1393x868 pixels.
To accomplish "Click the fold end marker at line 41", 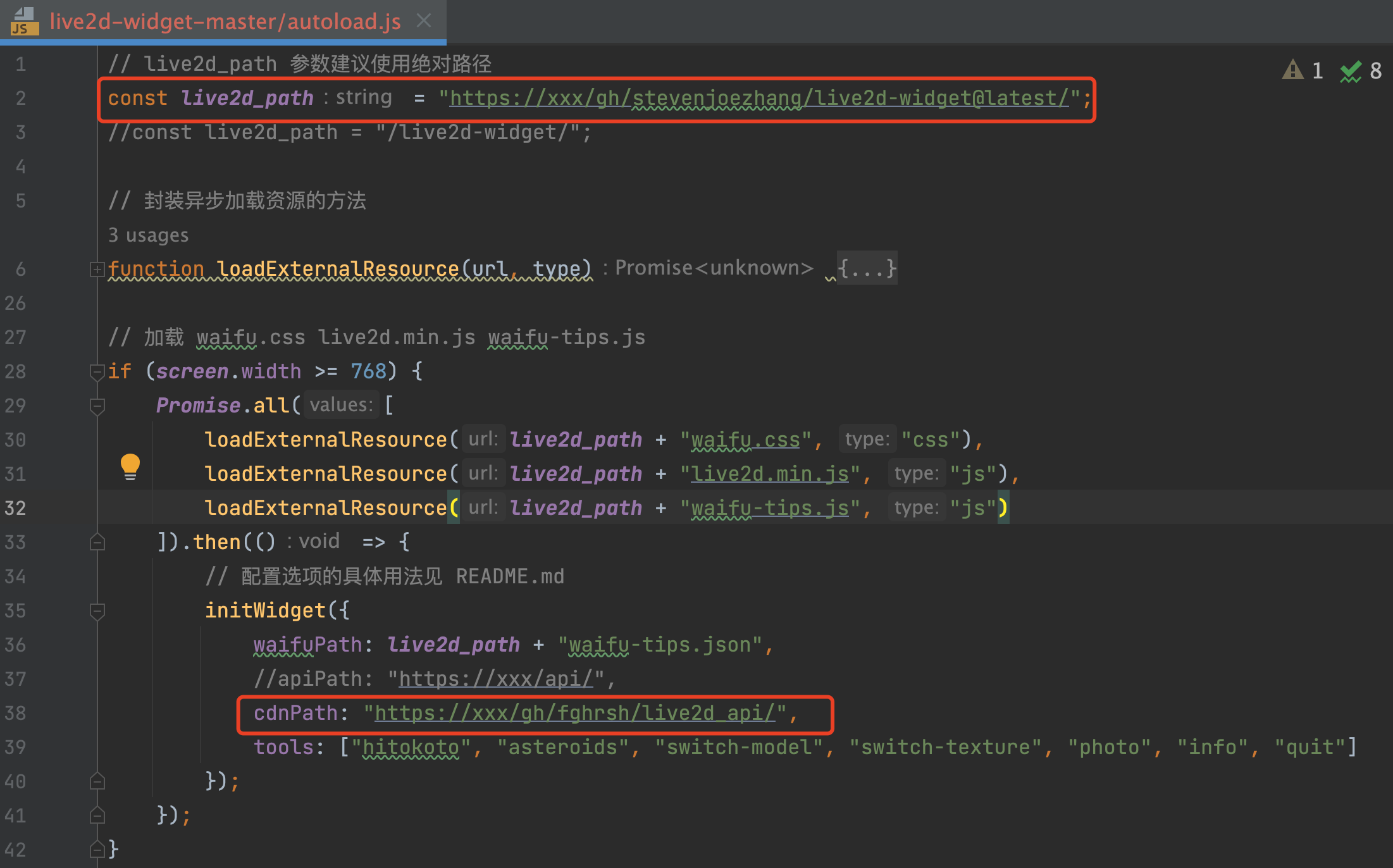I will pyautogui.click(x=97, y=815).
